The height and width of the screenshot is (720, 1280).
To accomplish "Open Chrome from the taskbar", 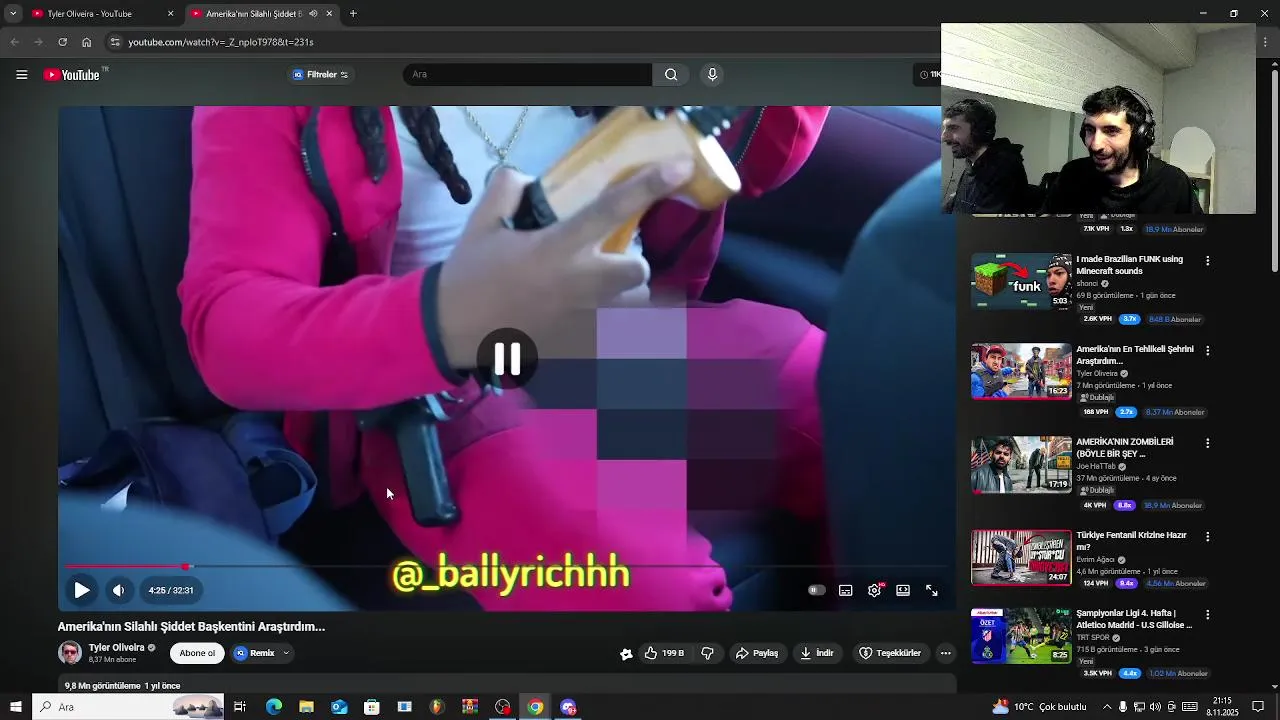I will tap(536, 707).
